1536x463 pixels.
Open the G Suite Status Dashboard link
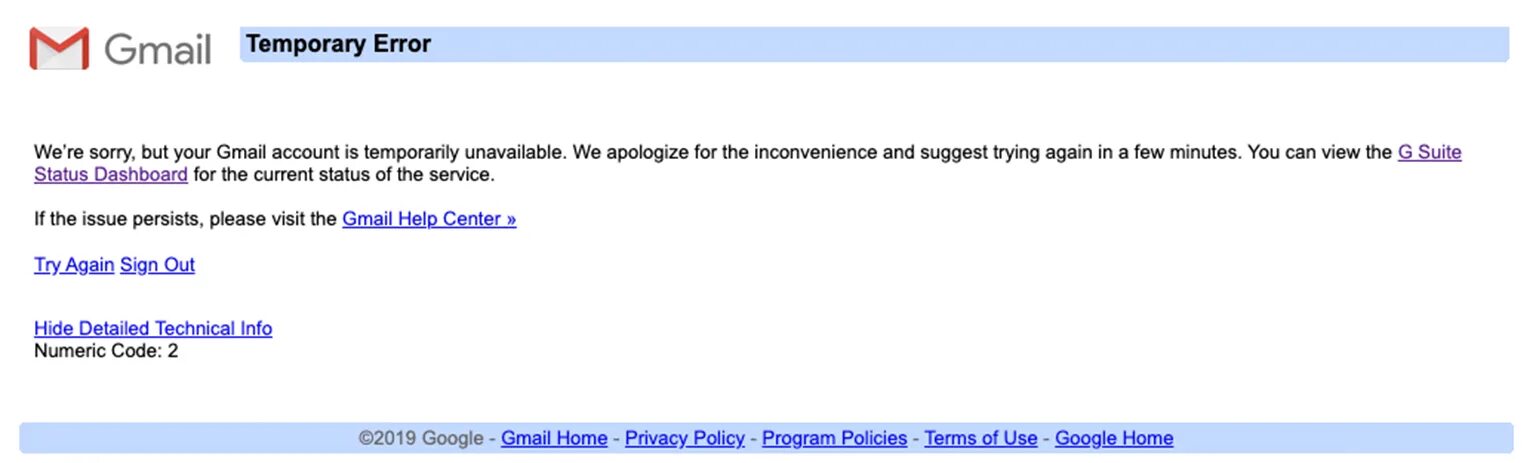1429,153
